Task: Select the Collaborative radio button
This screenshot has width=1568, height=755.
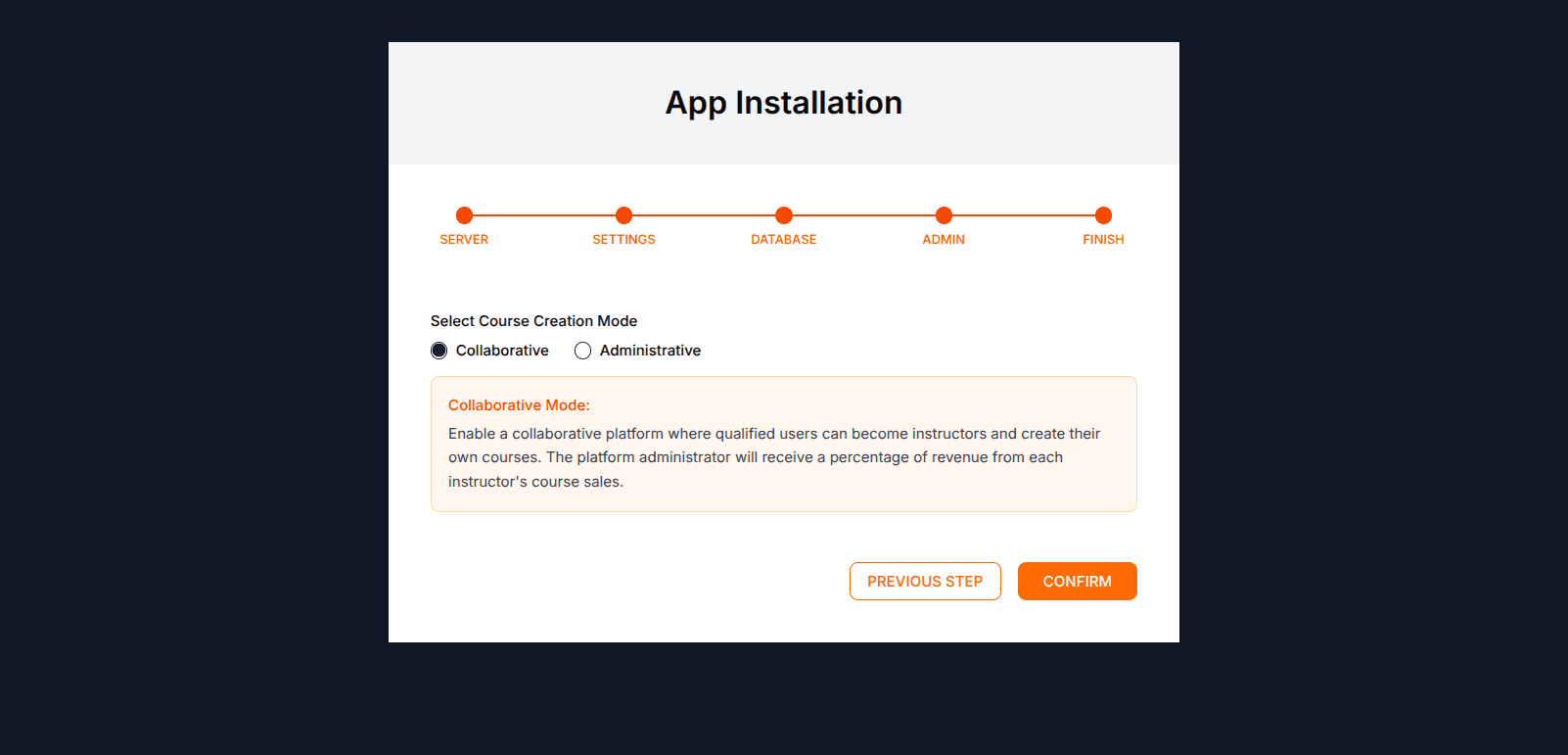Action: [x=438, y=350]
